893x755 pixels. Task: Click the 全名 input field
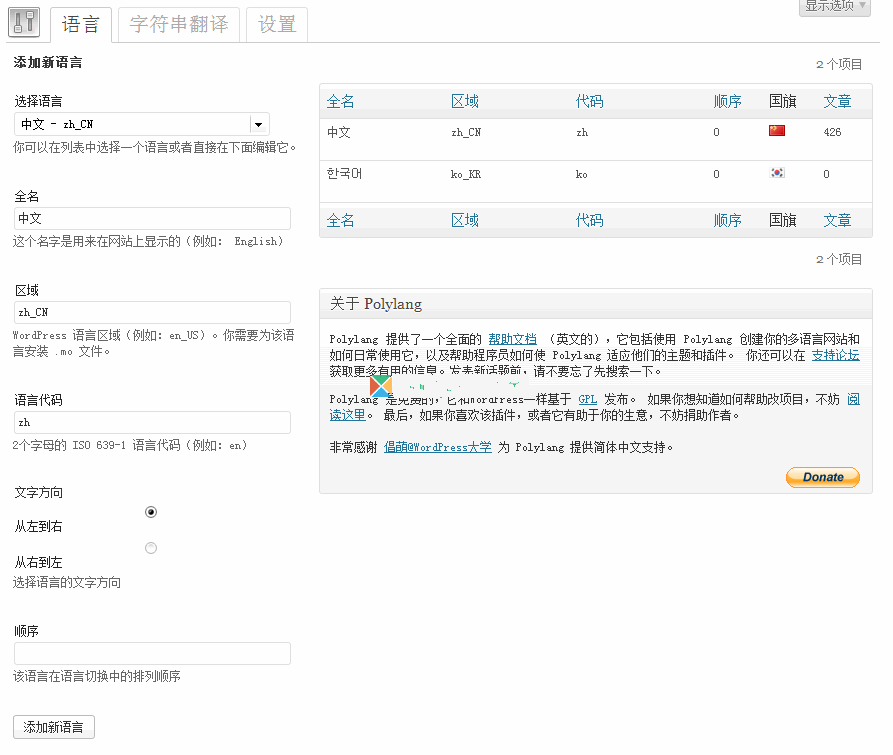152,219
